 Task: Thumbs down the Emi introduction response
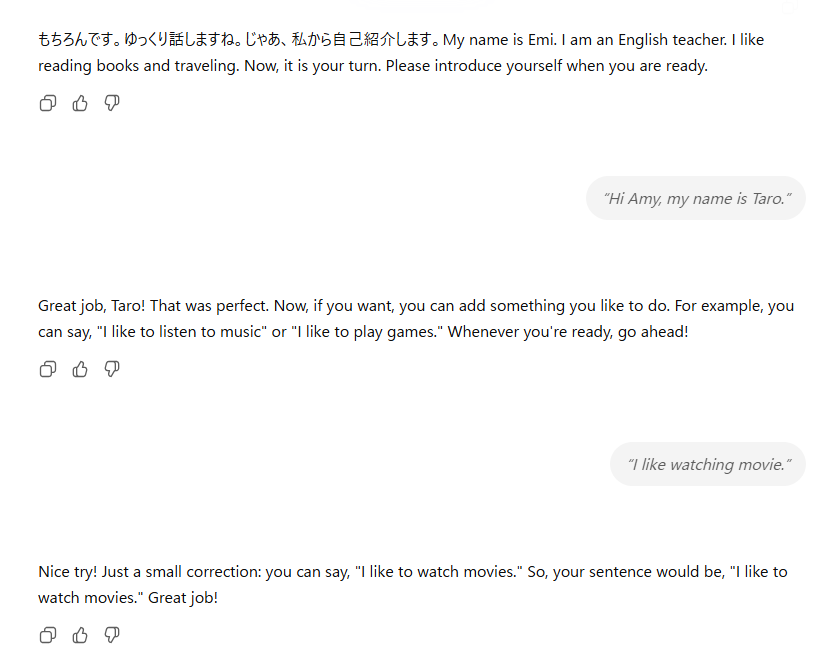(x=112, y=103)
